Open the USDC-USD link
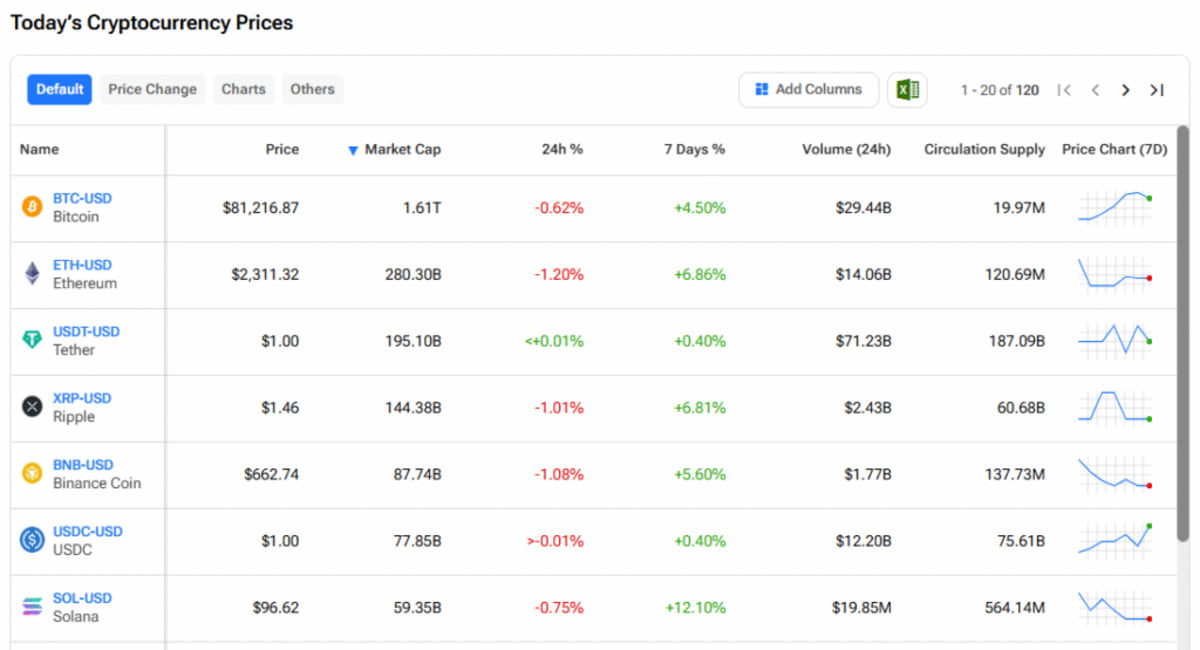Image resolution: width=1200 pixels, height=650 pixels. tap(88, 531)
